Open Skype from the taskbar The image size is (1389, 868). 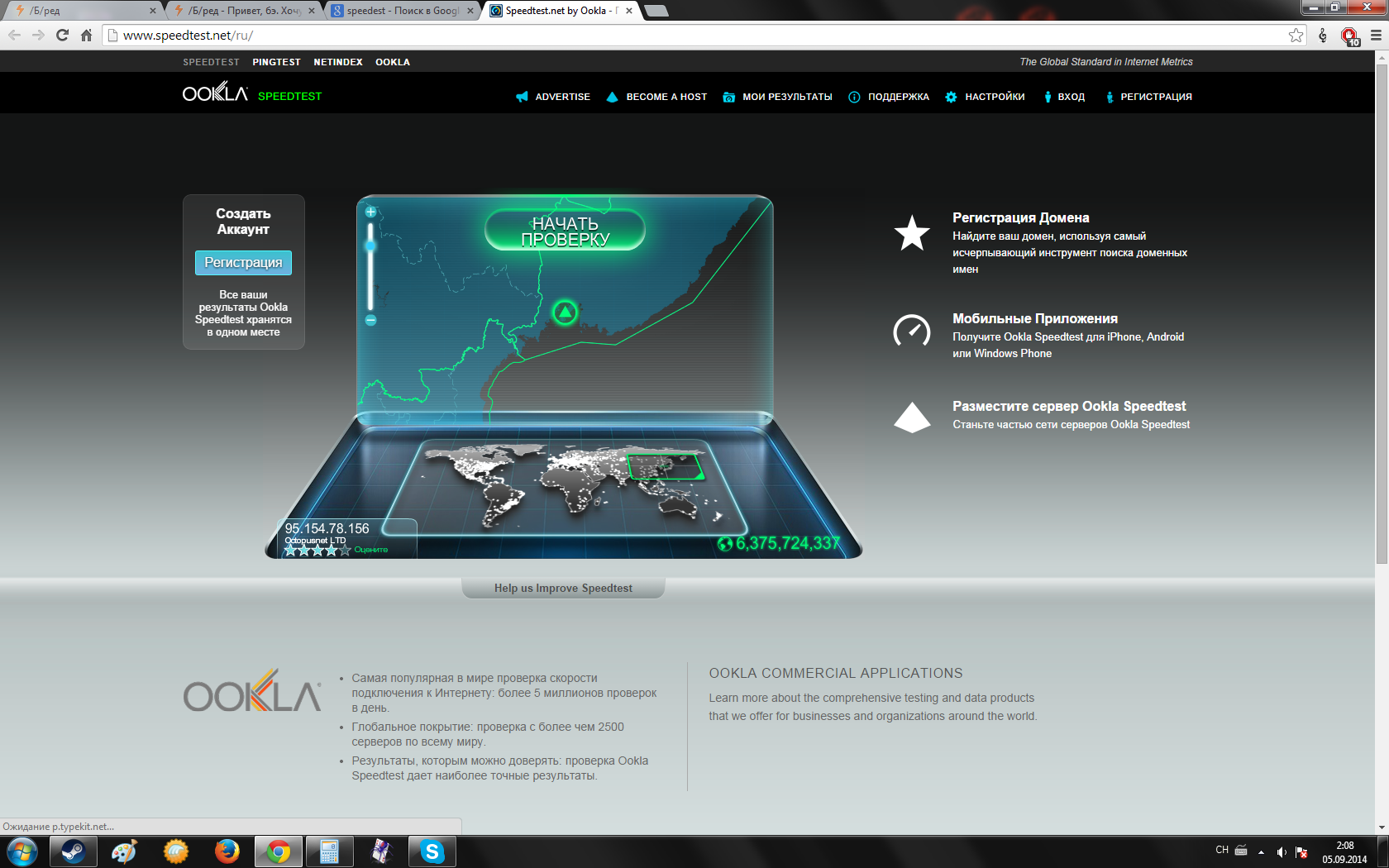click(x=432, y=851)
